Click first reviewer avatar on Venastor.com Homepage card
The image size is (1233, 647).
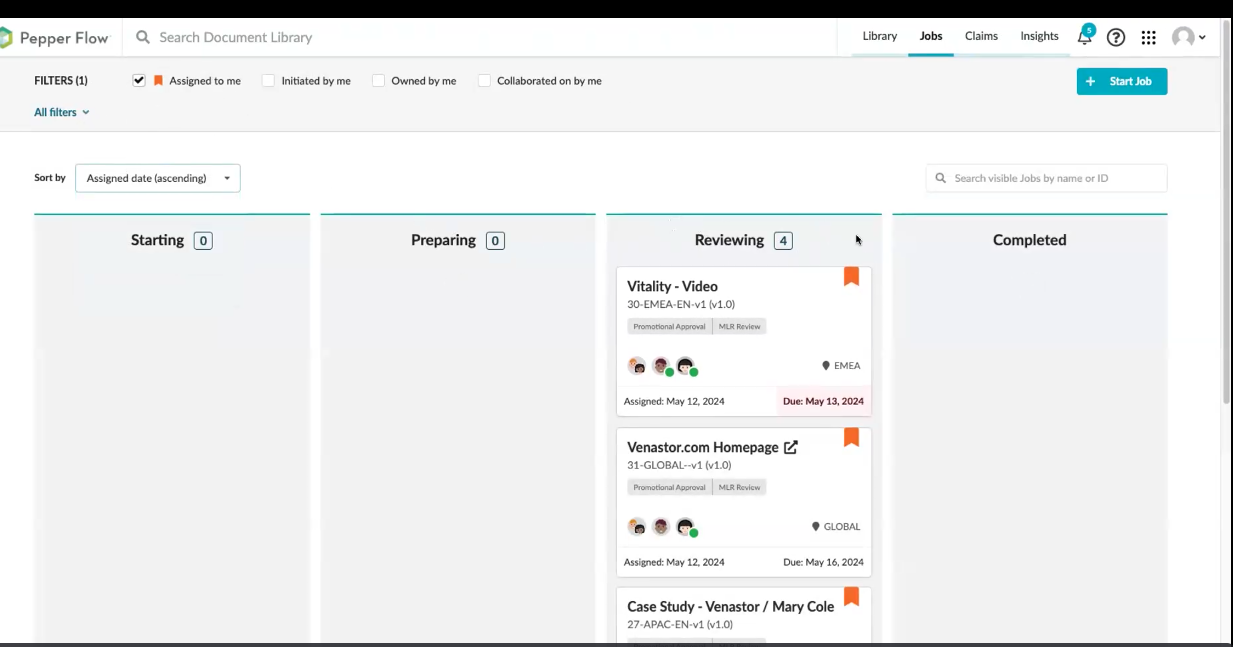coord(637,526)
